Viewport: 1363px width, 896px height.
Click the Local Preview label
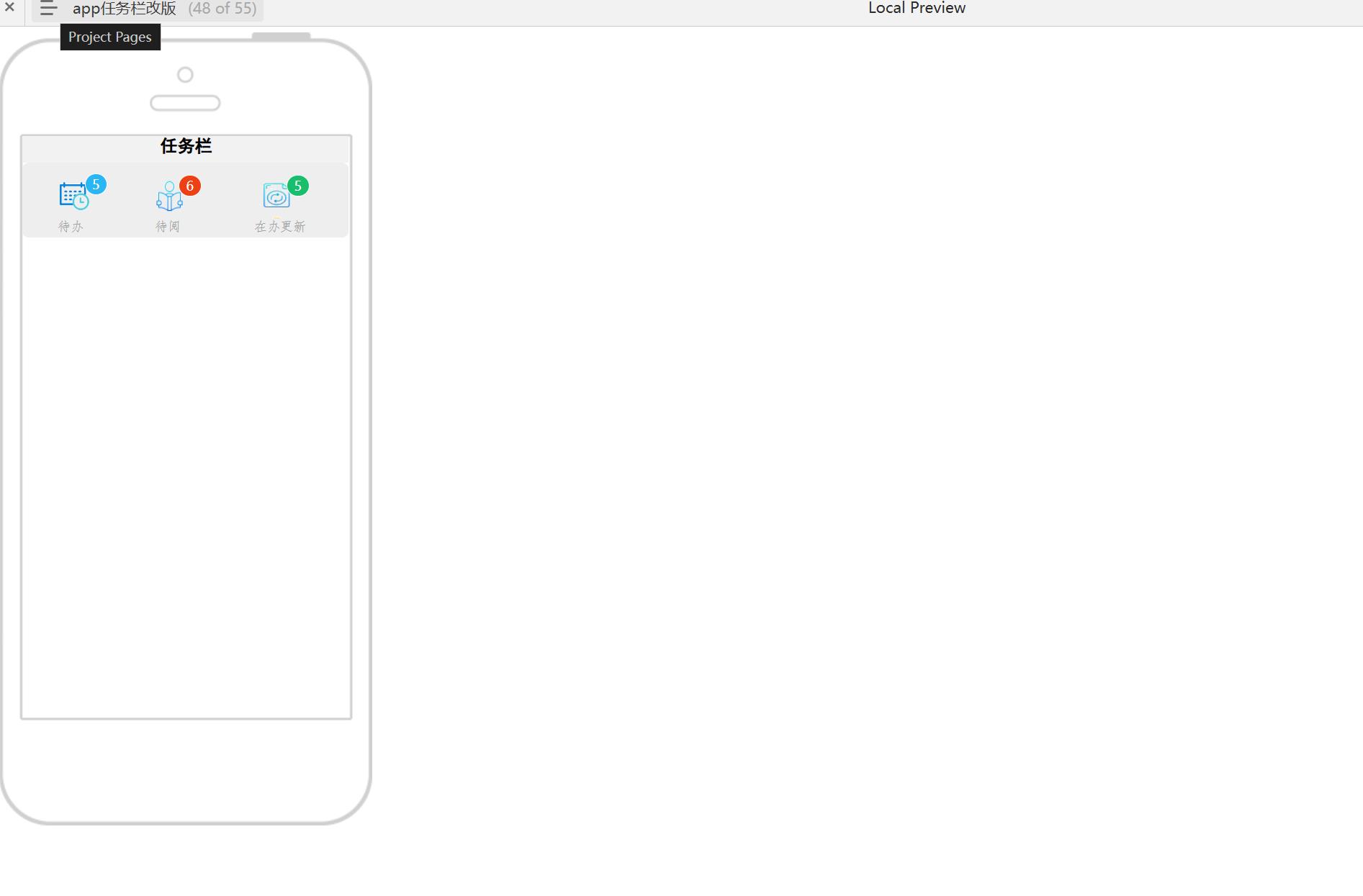pos(917,8)
